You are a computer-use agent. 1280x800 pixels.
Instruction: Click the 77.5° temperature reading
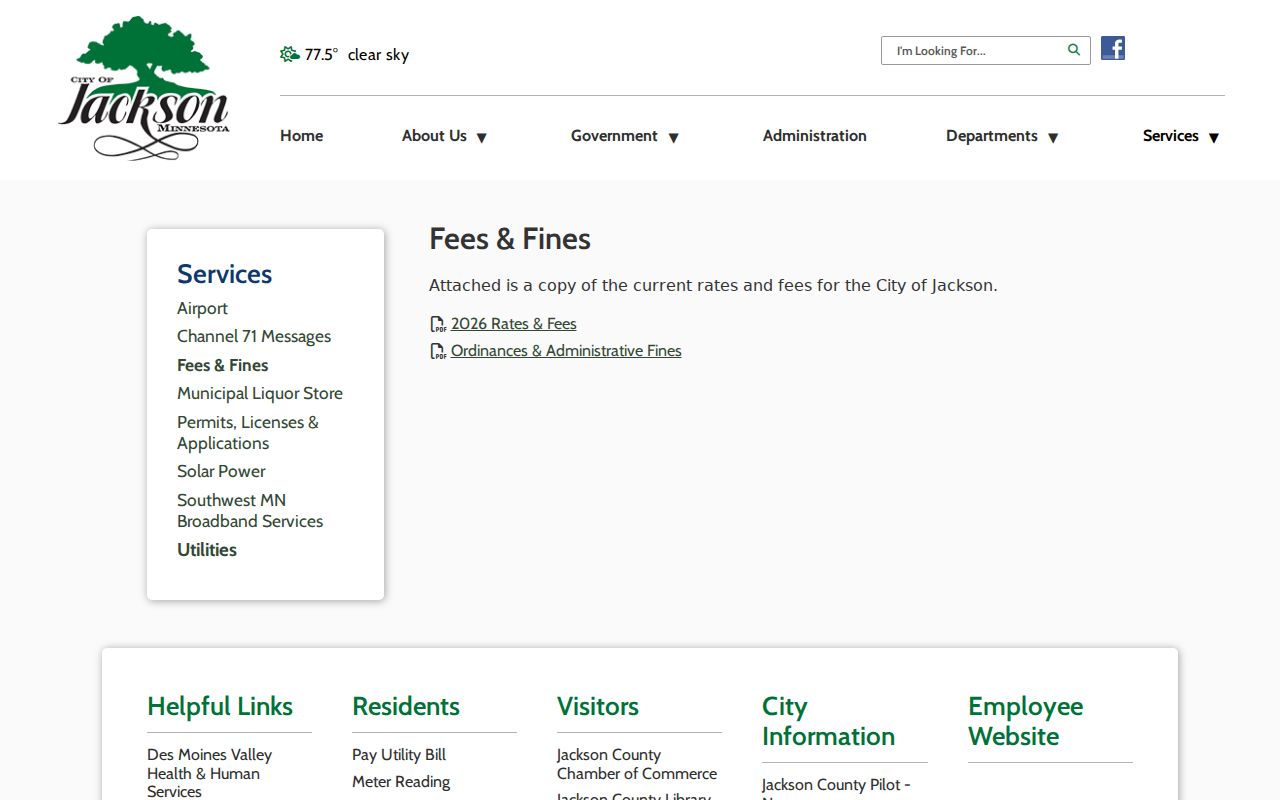321,54
